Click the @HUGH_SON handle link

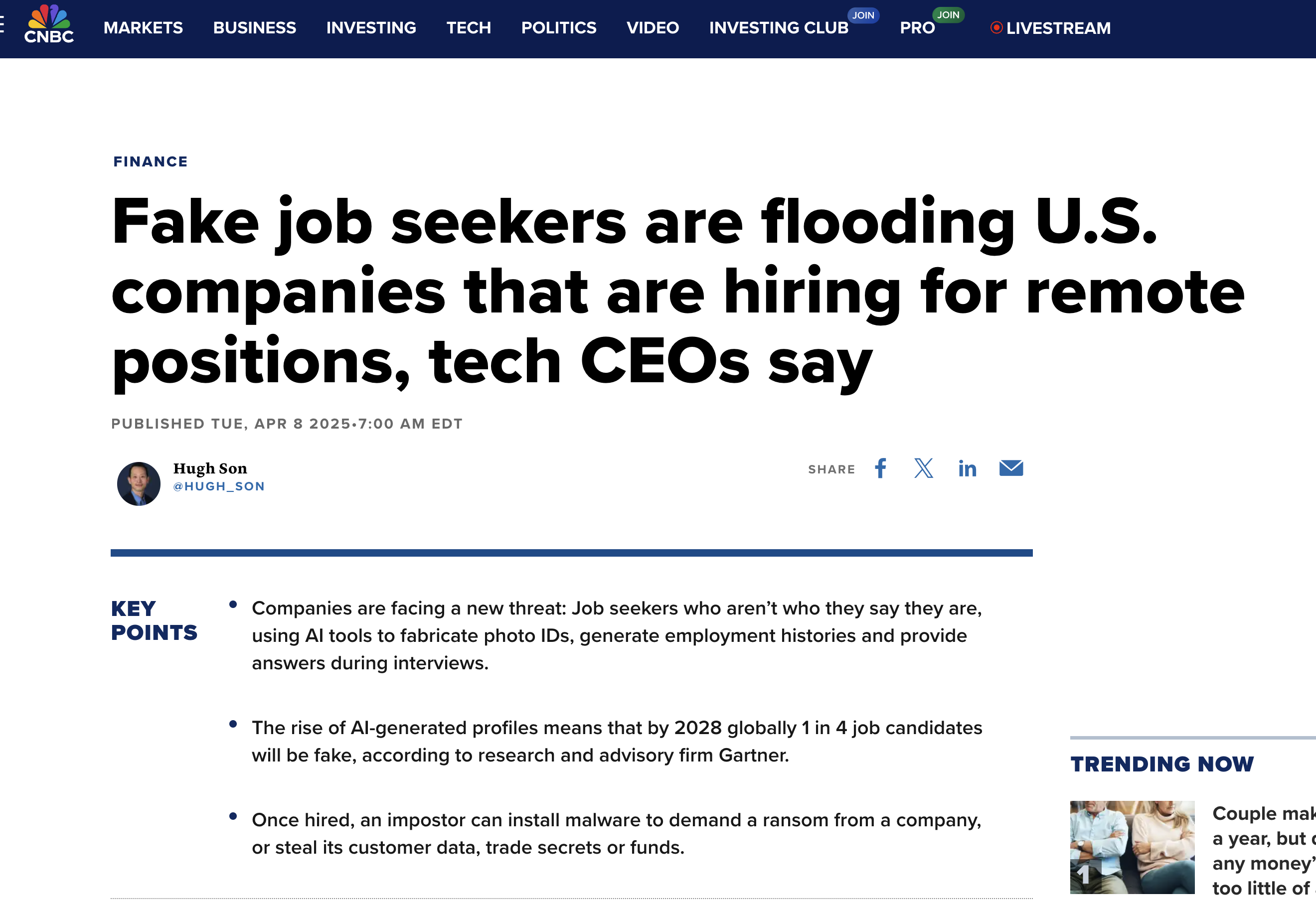[219, 486]
